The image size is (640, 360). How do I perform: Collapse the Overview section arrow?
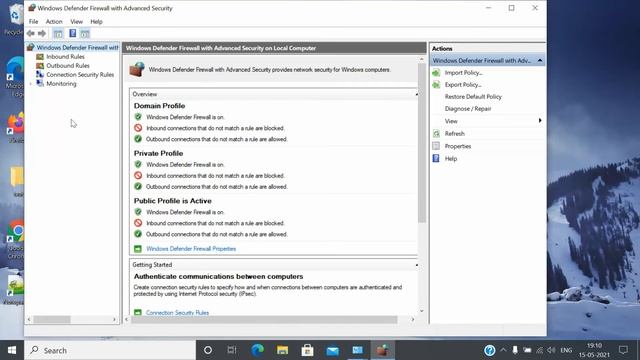(x=416, y=94)
